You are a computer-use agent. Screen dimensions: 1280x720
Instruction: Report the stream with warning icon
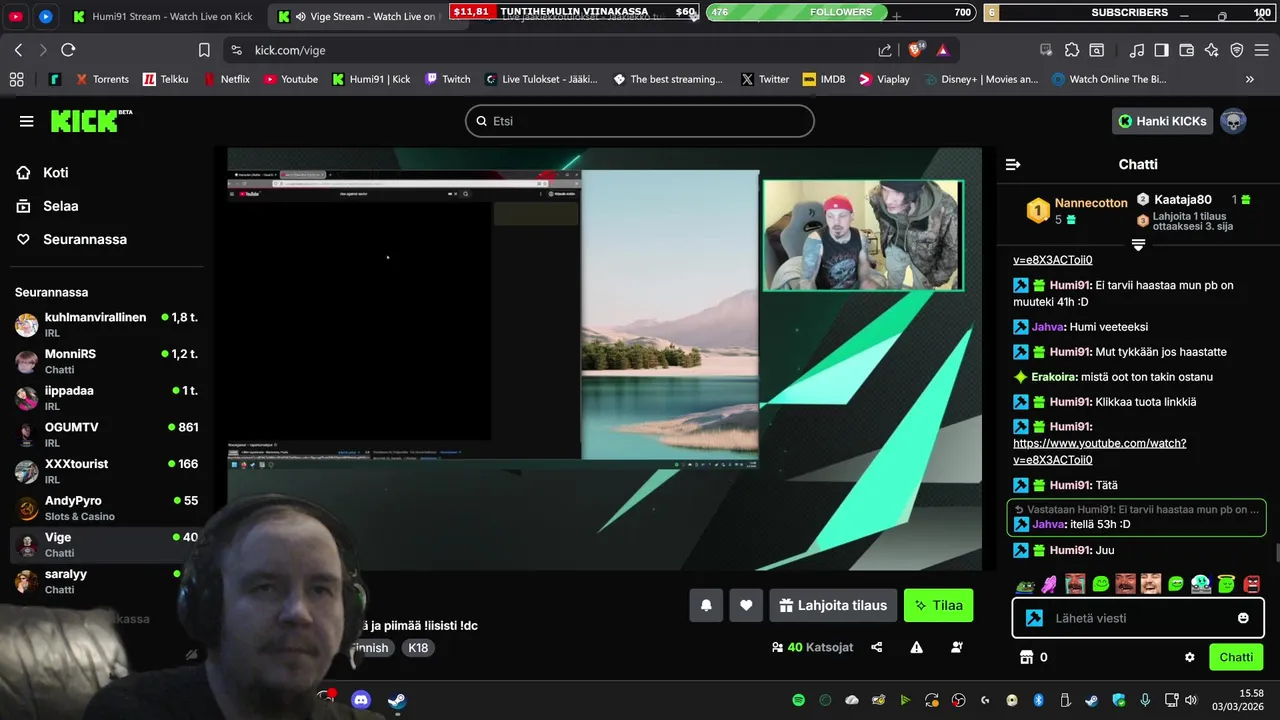(x=916, y=647)
